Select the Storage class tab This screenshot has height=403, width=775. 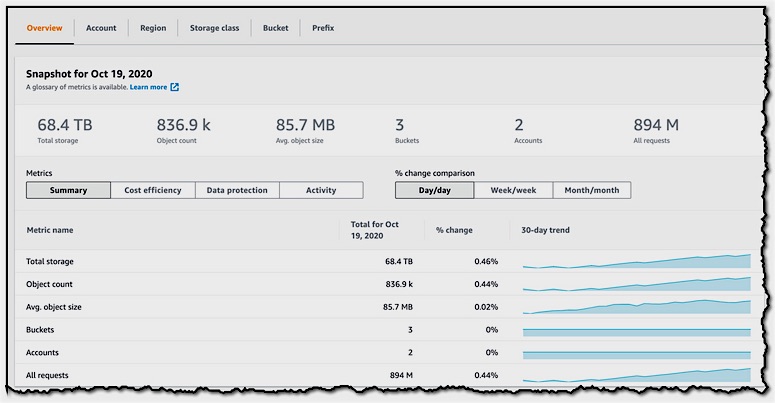214,28
